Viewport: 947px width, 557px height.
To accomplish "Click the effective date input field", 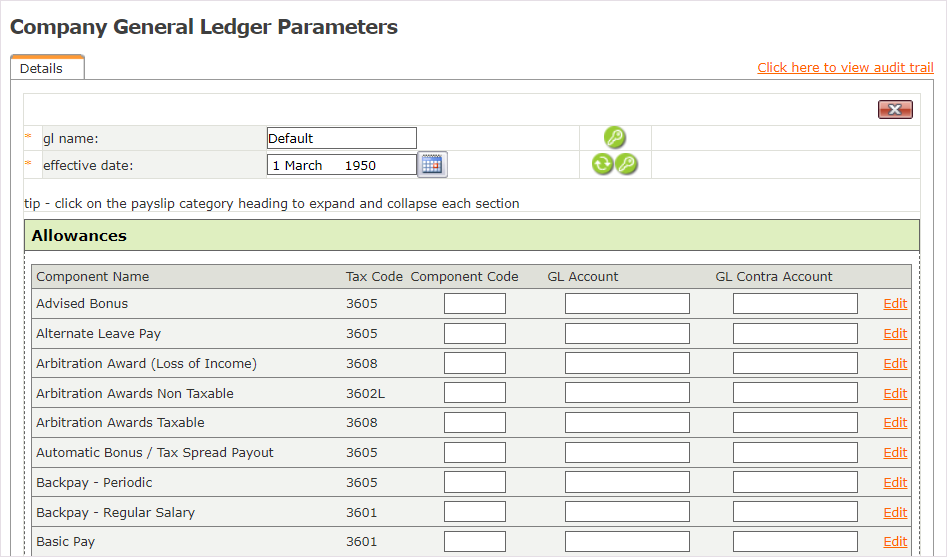I will (x=341, y=165).
